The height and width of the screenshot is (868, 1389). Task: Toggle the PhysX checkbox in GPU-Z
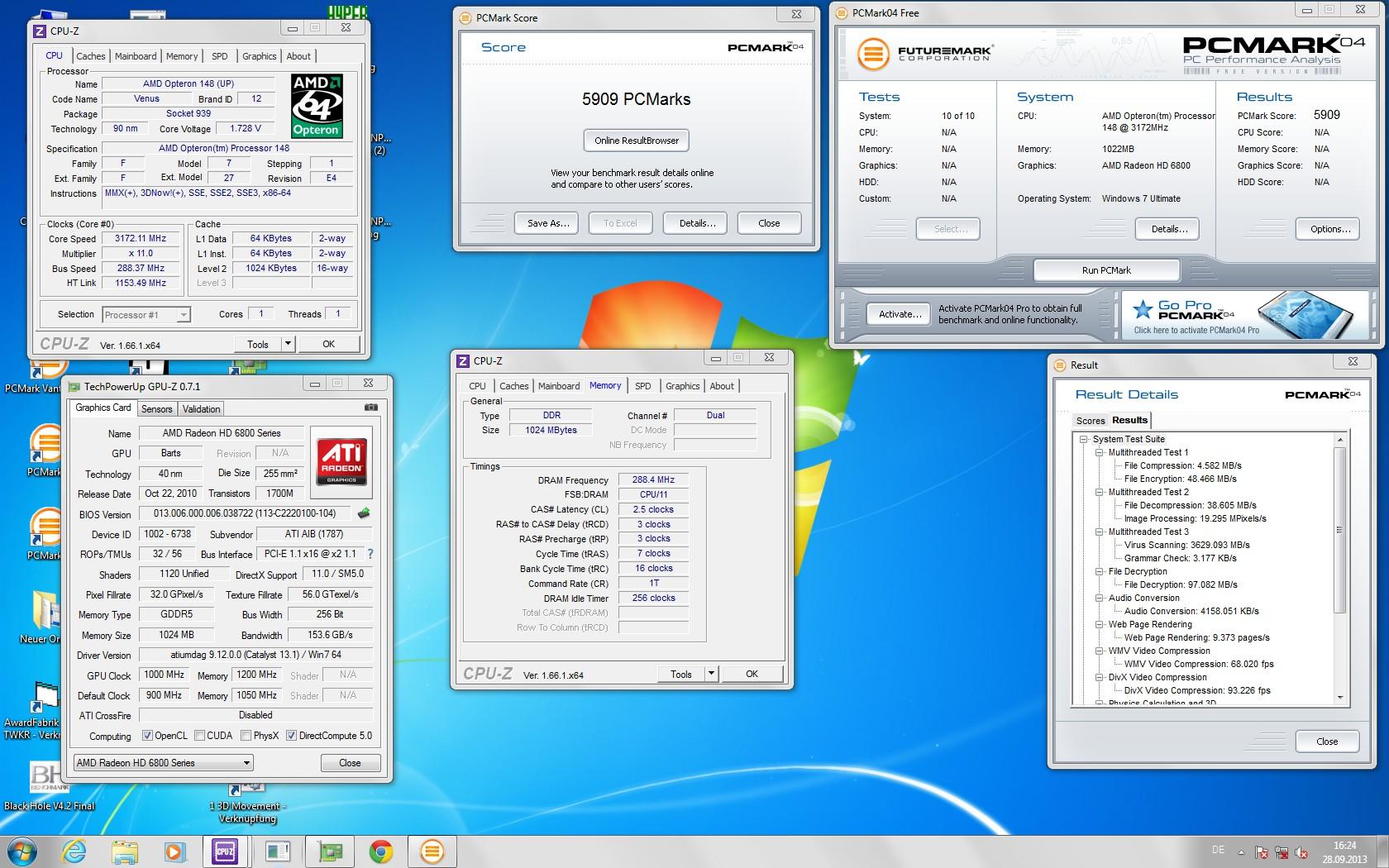point(246,736)
